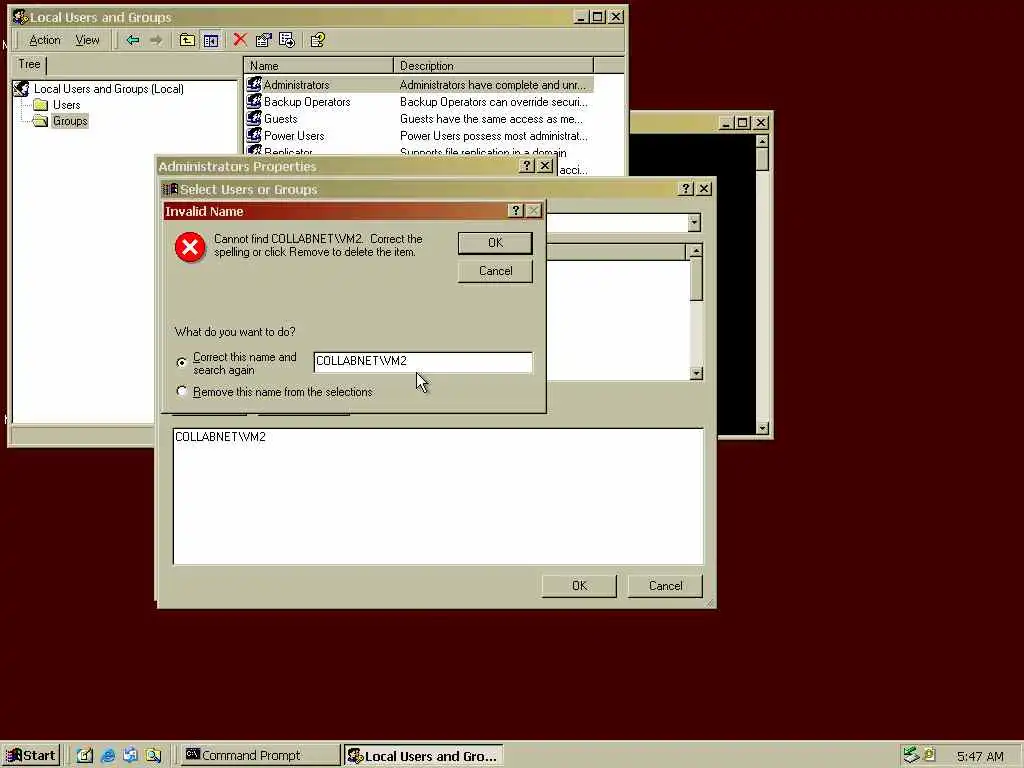This screenshot has height=768, width=1024.
Task: Click the Local Users and Groups root icon
Action: [x=22, y=88]
